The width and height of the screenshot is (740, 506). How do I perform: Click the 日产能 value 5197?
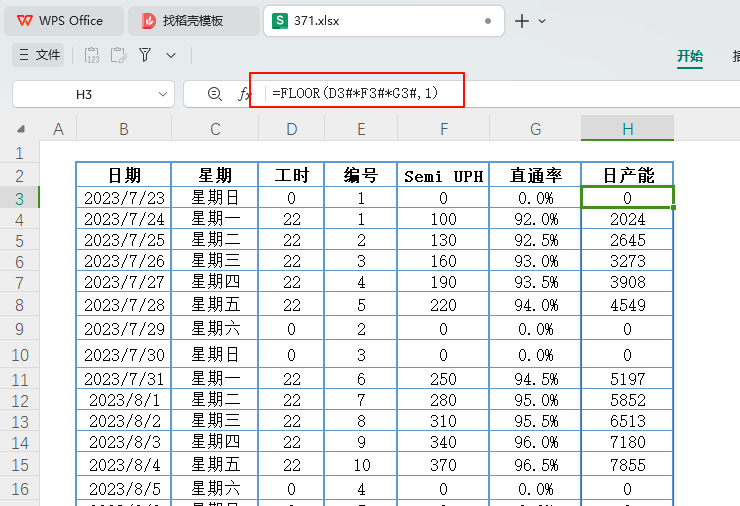point(627,379)
